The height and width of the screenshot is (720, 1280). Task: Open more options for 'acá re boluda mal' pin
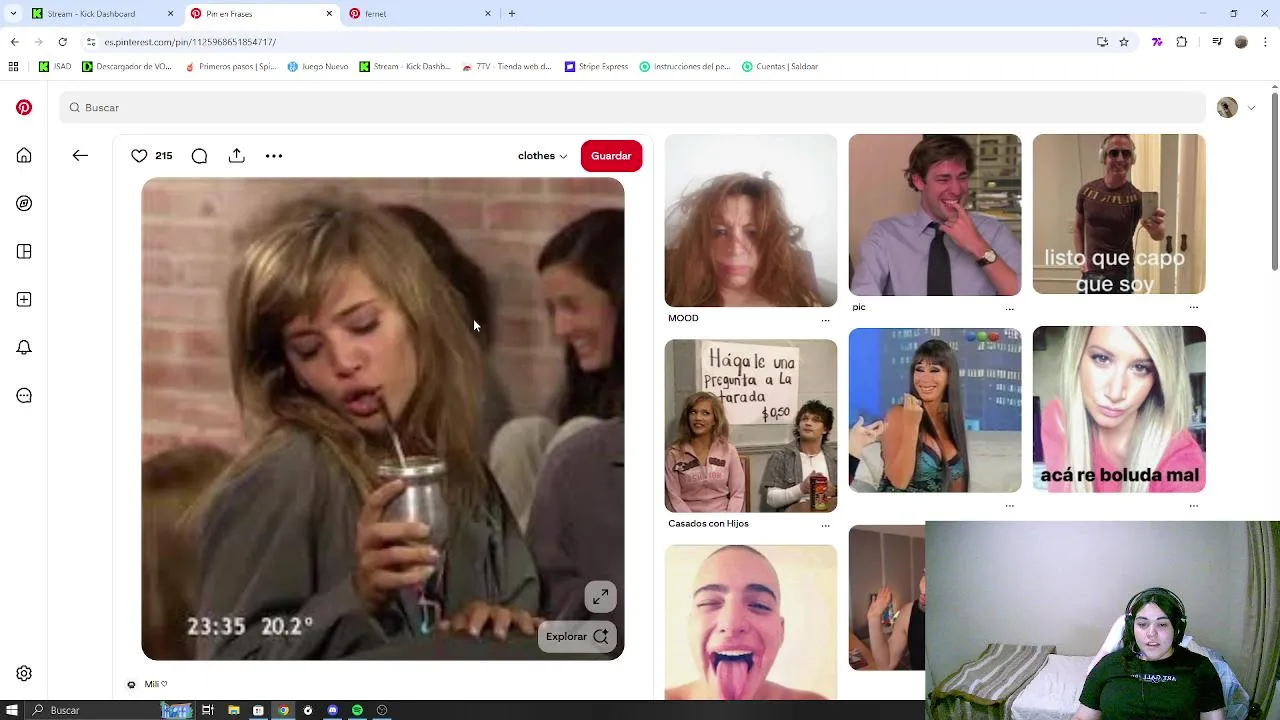pyautogui.click(x=1193, y=505)
